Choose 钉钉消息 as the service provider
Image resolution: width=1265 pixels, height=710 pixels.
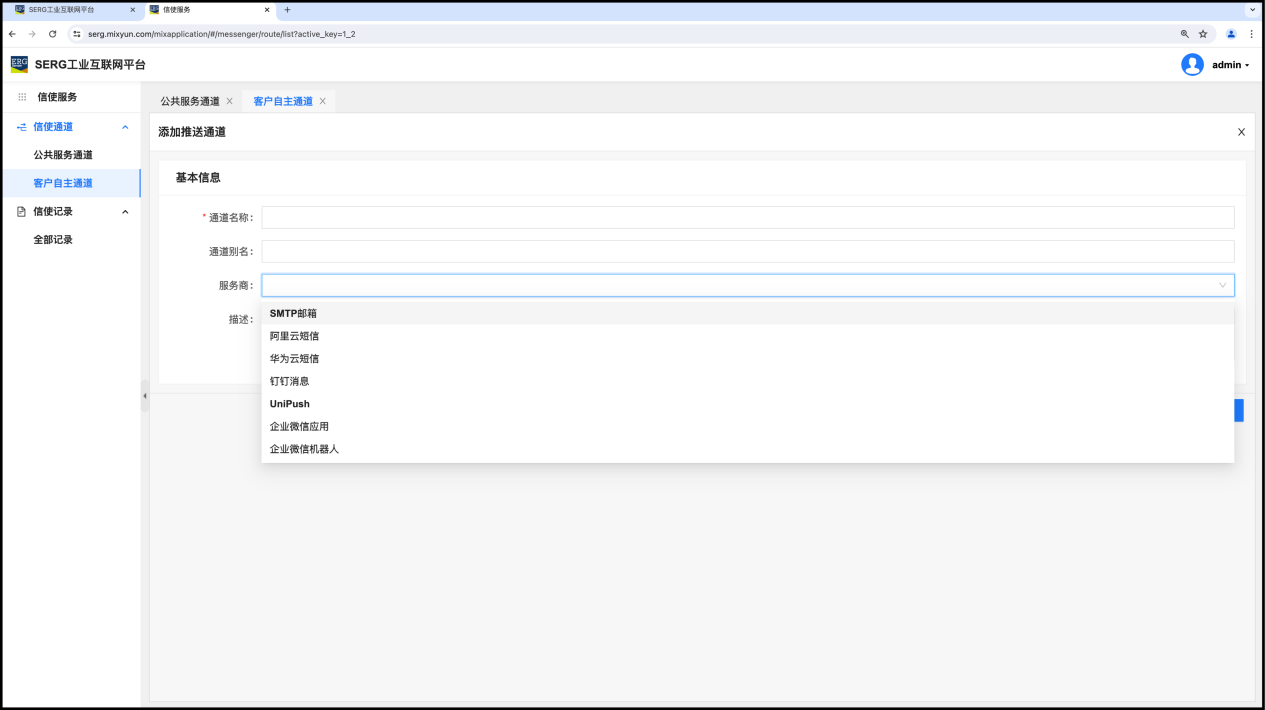click(x=289, y=381)
